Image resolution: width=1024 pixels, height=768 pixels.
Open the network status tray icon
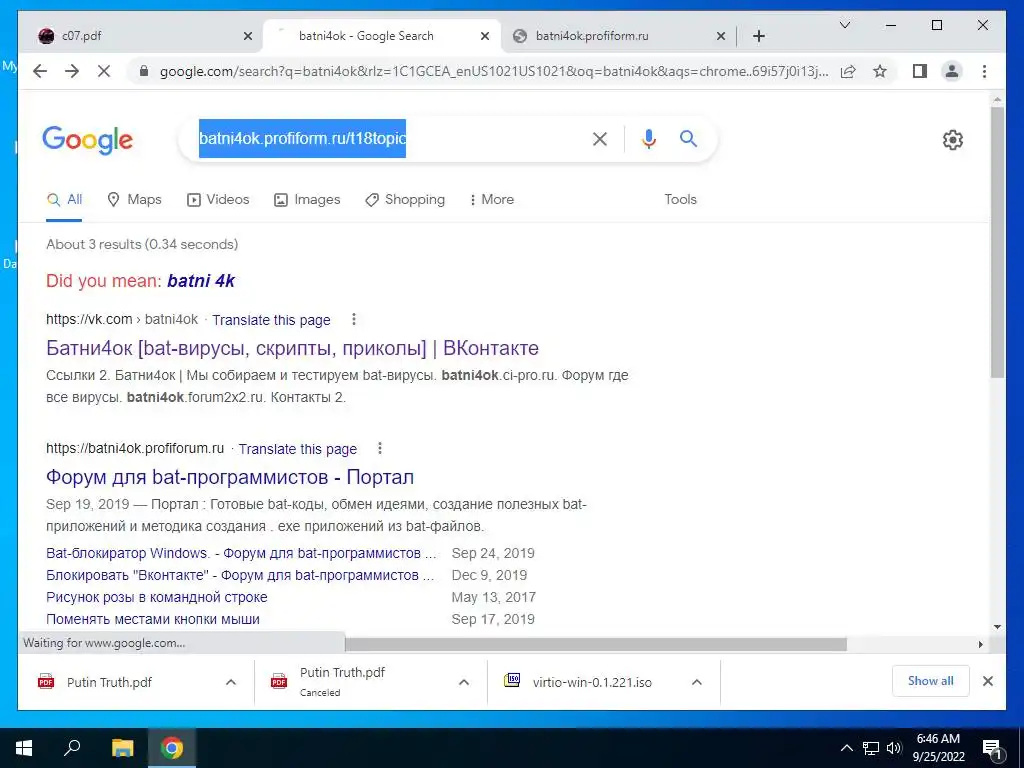point(871,748)
